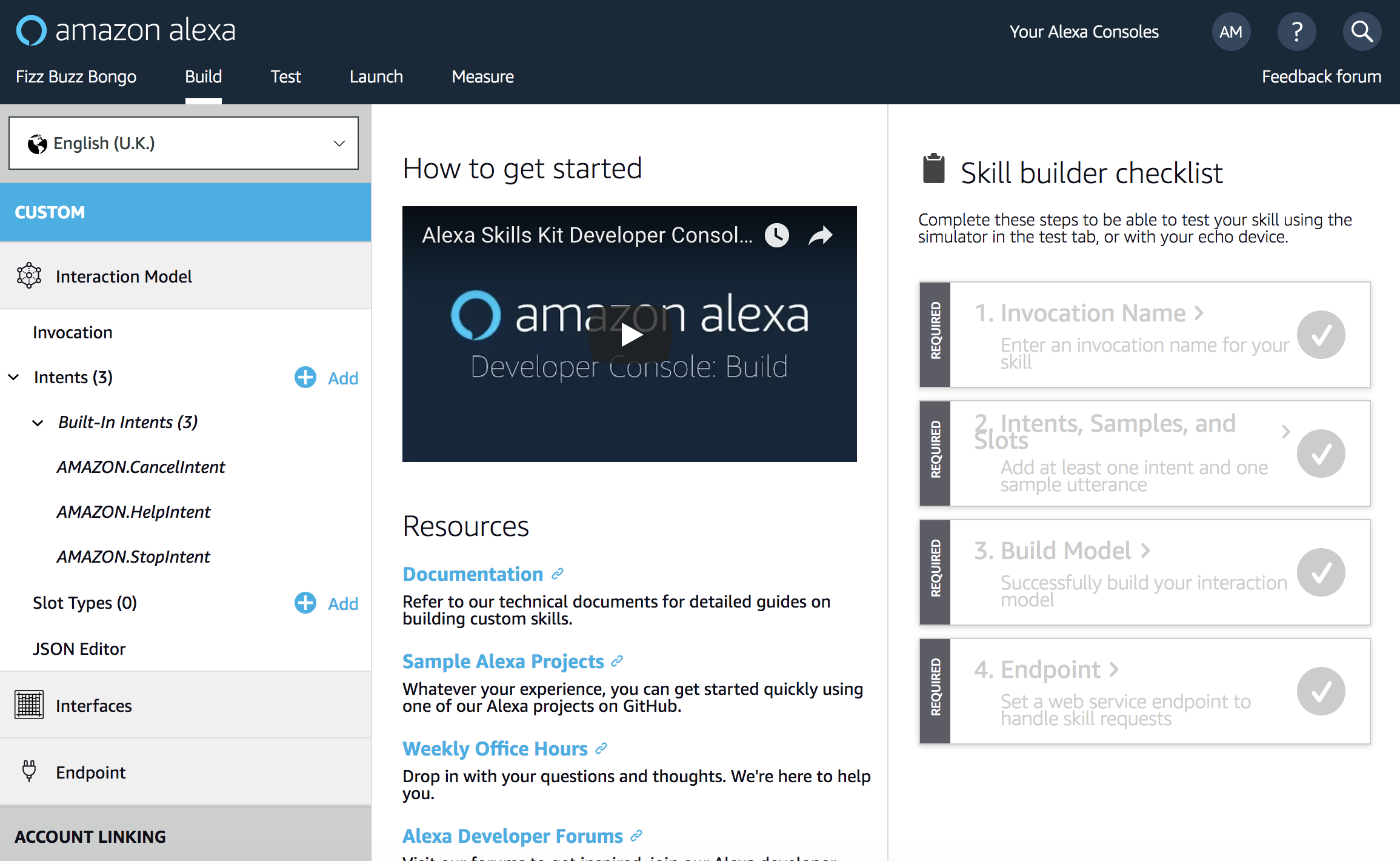1400x861 pixels.
Task: Open the Interfaces sidebar item
Action: click(x=185, y=705)
